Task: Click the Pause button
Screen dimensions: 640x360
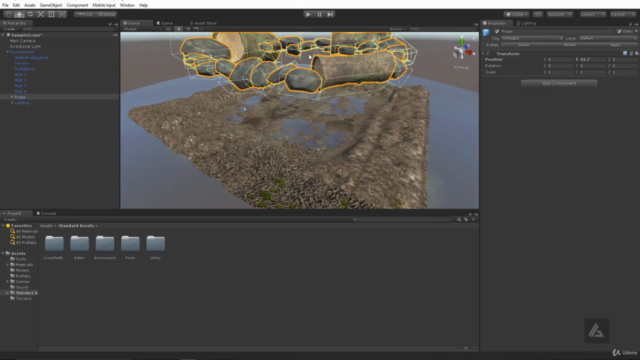Action: click(x=319, y=14)
